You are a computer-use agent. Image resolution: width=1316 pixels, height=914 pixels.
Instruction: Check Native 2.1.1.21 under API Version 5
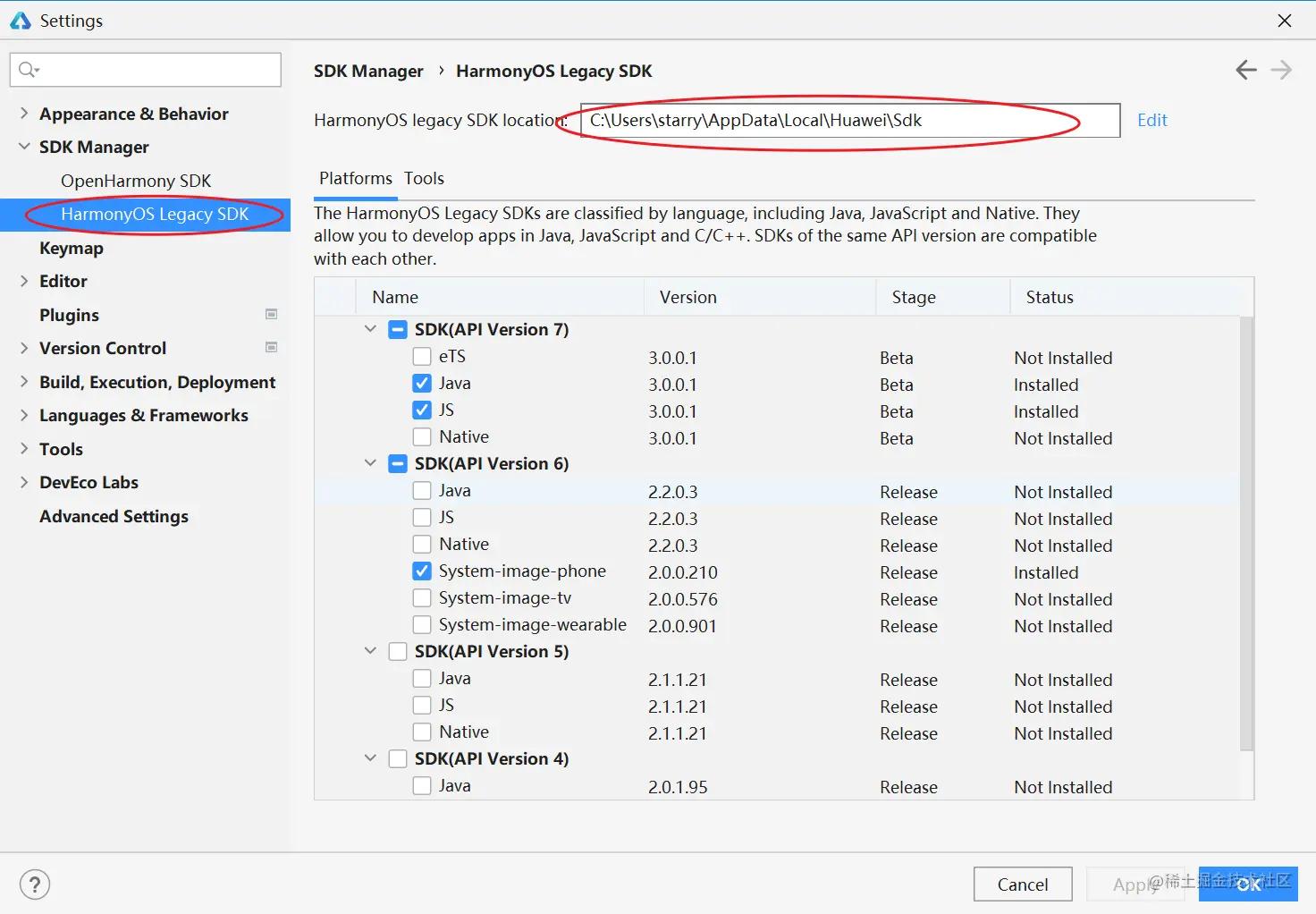click(422, 732)
